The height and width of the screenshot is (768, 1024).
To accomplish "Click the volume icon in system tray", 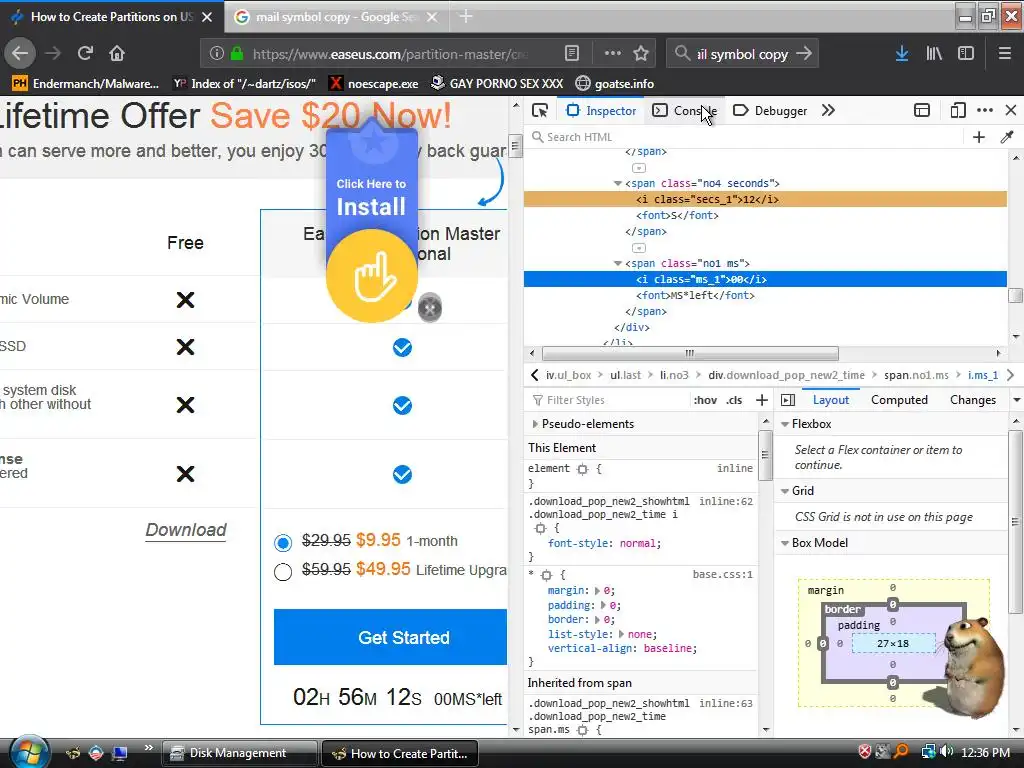I will [x=946, y=752].
